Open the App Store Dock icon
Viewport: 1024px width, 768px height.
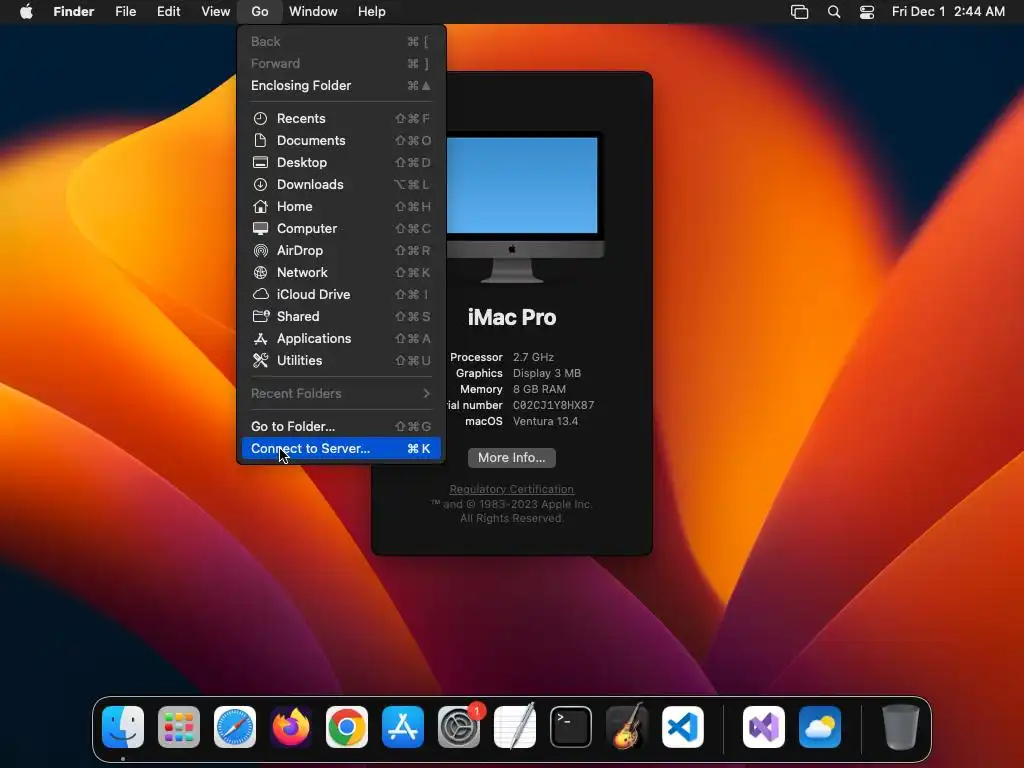(403, 727)
